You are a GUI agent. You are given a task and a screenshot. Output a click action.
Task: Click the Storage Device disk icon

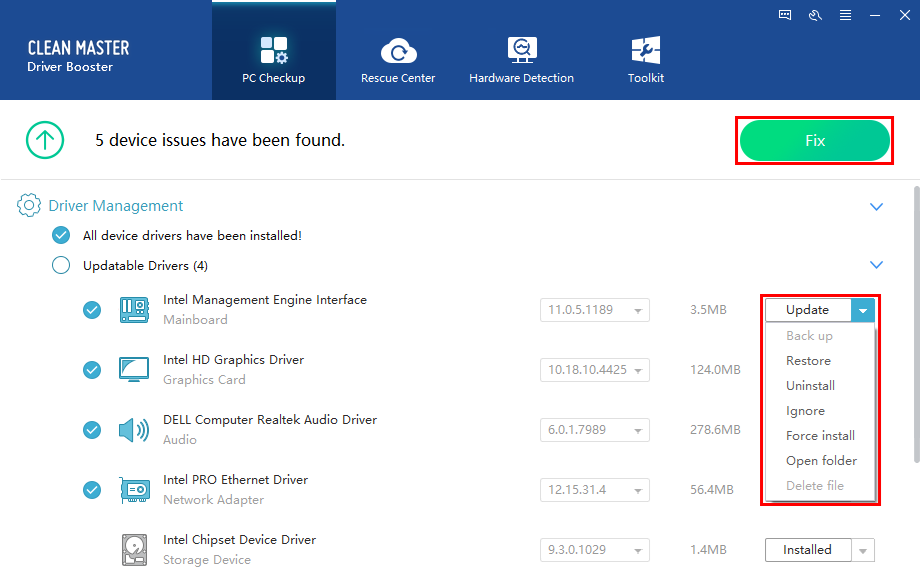134,550
